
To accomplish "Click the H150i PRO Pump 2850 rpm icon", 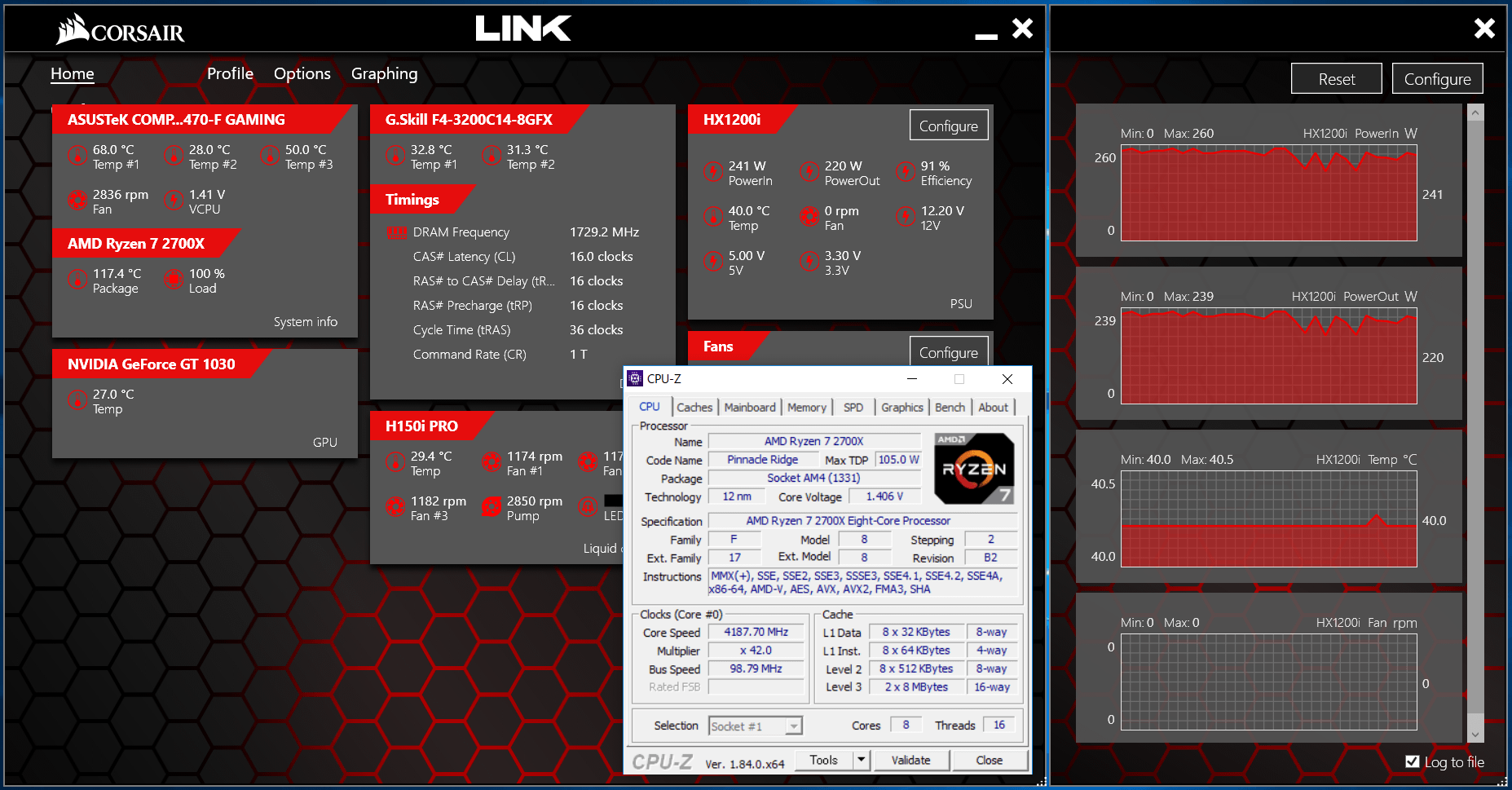I will pos(492,506).
